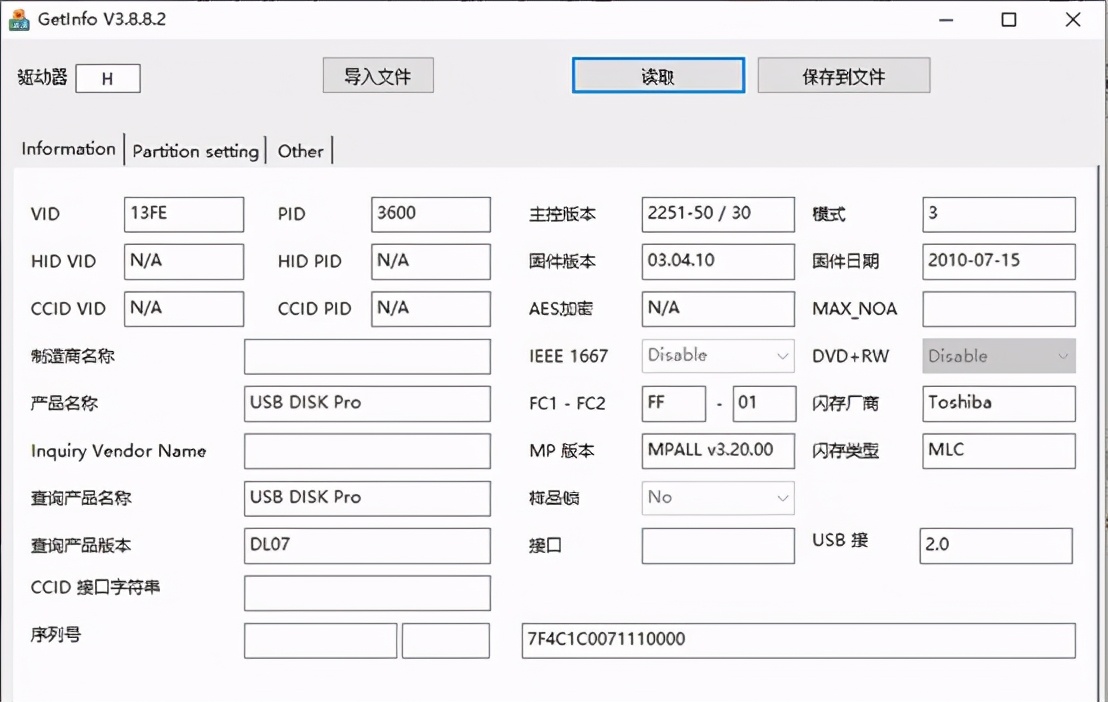This screenshot has height=702, width=1108.
Task: Click the product name field USB DISK Pro
Action: 366,404
